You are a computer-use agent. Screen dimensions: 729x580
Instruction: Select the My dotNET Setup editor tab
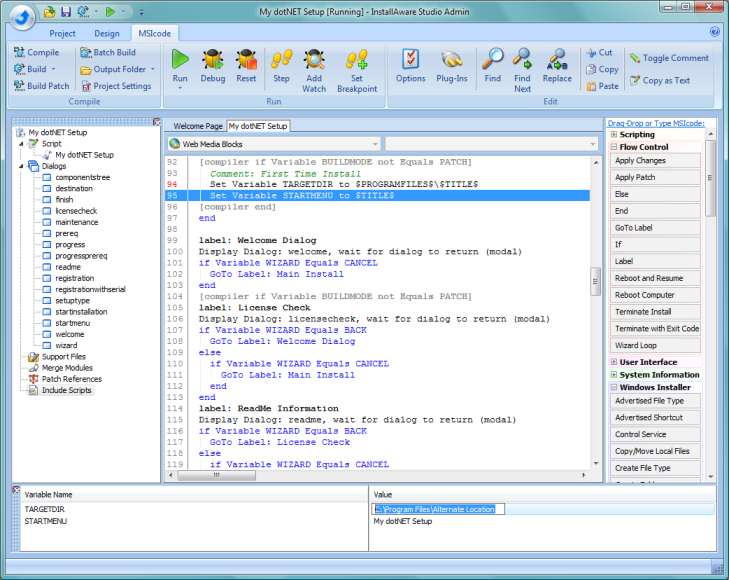point(258,126)
